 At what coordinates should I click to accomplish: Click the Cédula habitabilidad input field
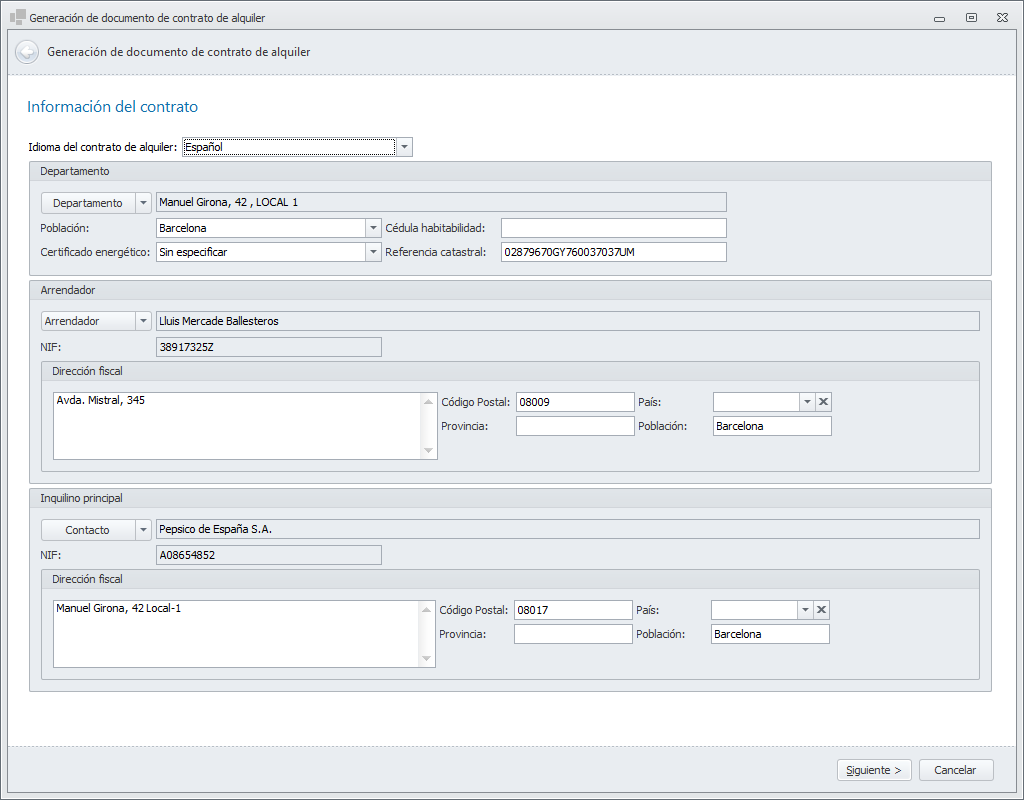pyautogui.click(x=613, y=228)
